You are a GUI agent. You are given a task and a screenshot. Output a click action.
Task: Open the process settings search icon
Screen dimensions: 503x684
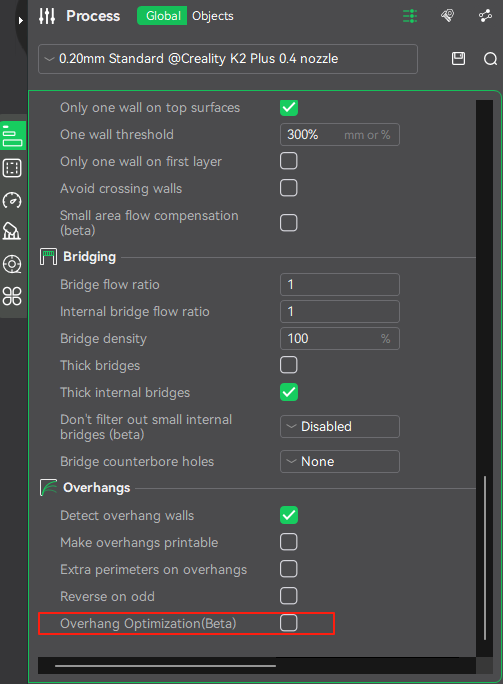coord(490,58)
